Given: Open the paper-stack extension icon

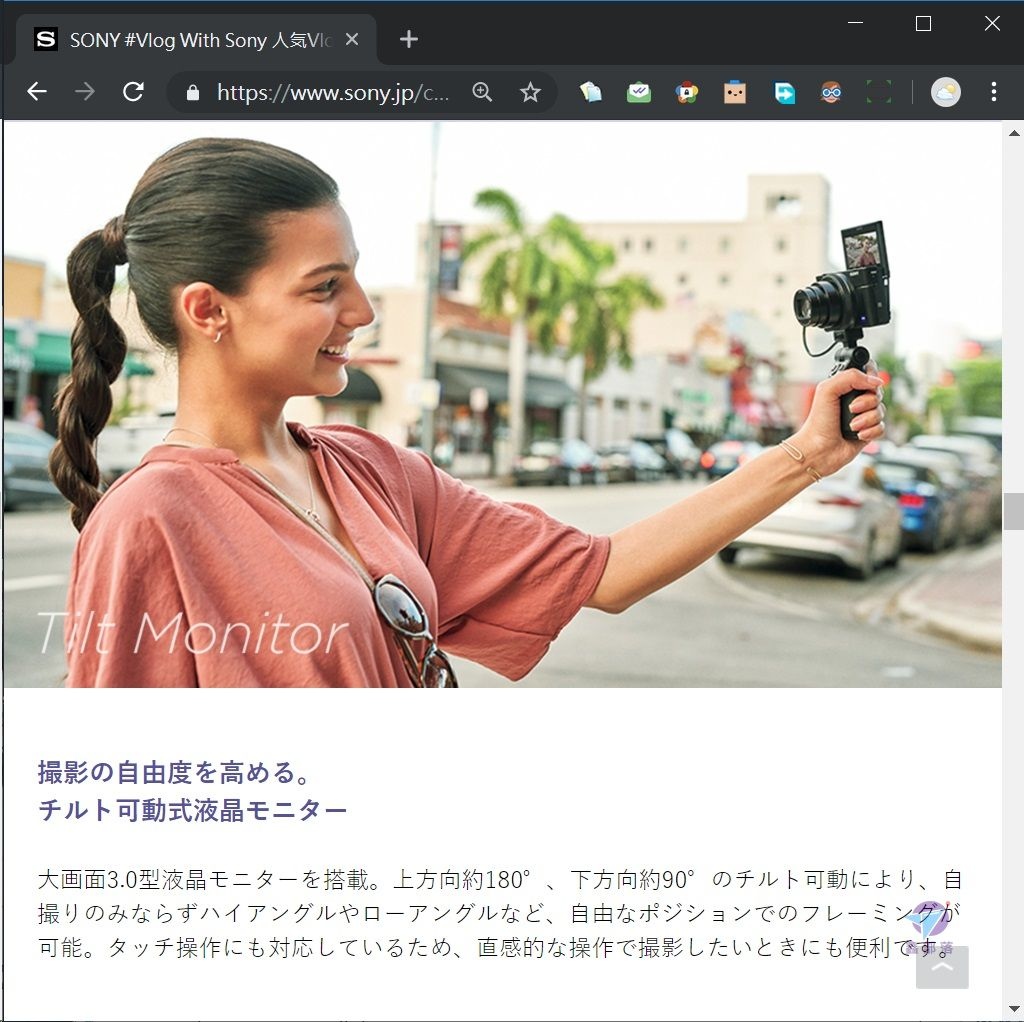Looking at the screenshot, I should click(590, 92).
